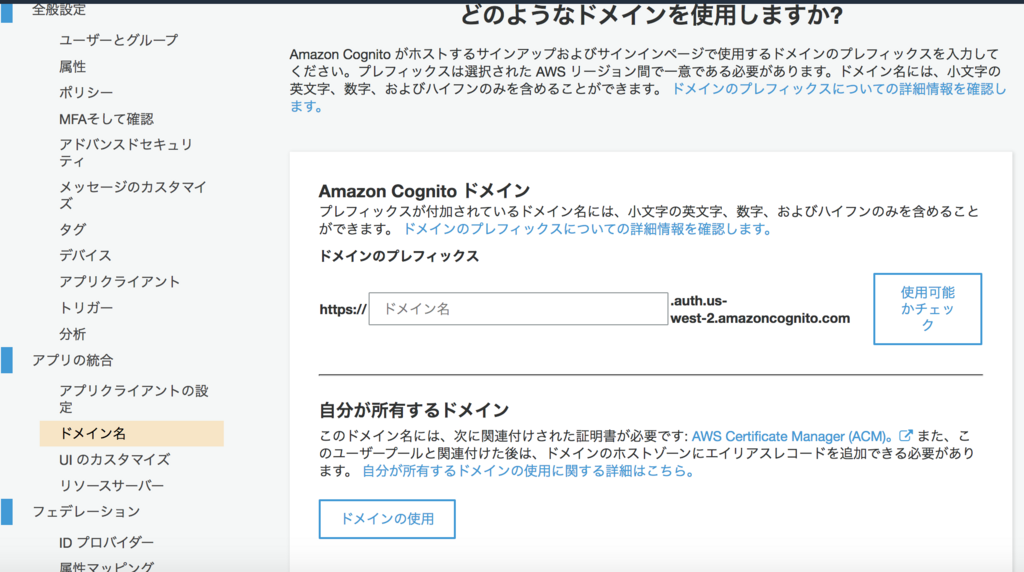
Task: Go to リソースサーバー page
Action: point(112,486)
